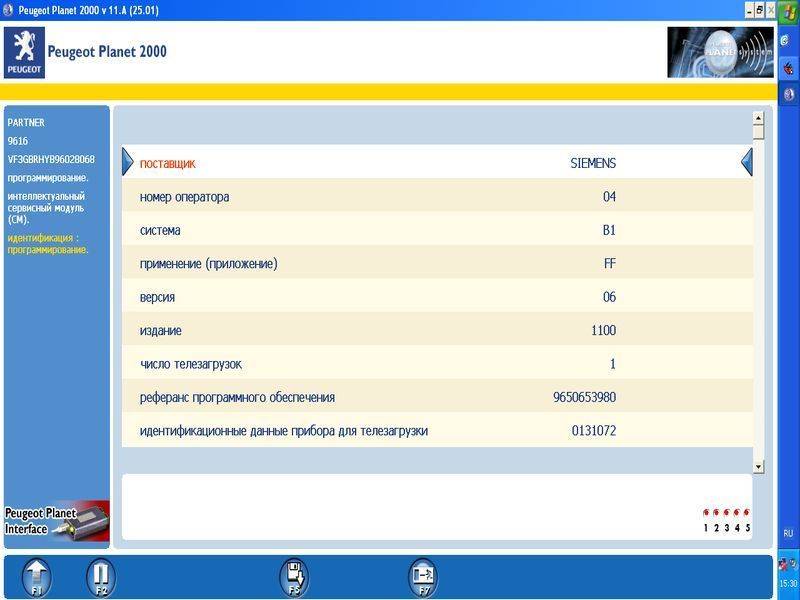This screenshot has width=800, height=600.
Task: Click the scrollbar down arrow of the list
Action: point(758,466)
